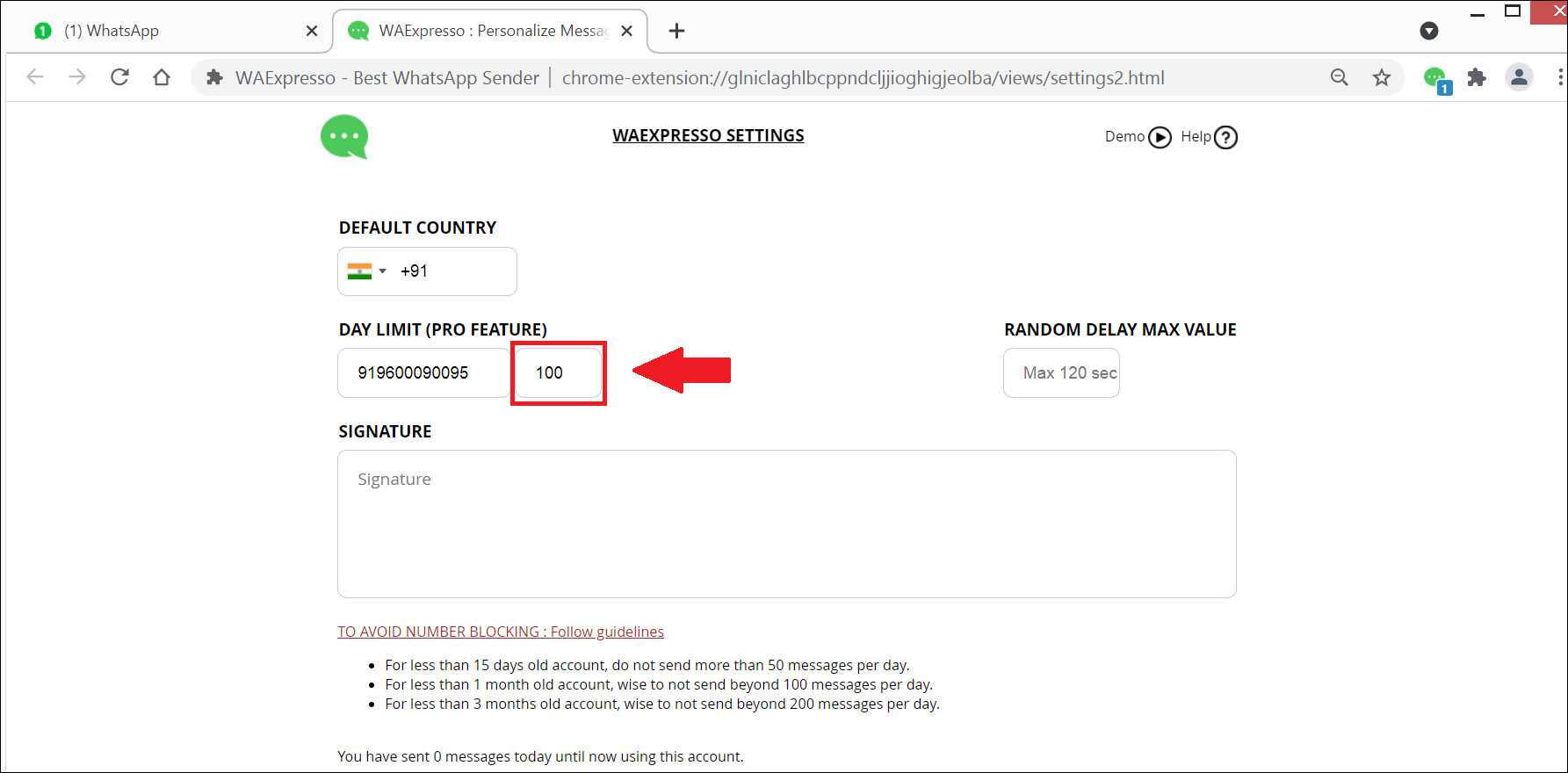1568x773 pixels.
Task: Expand the country flag dropdown
Action: point(367,271)
